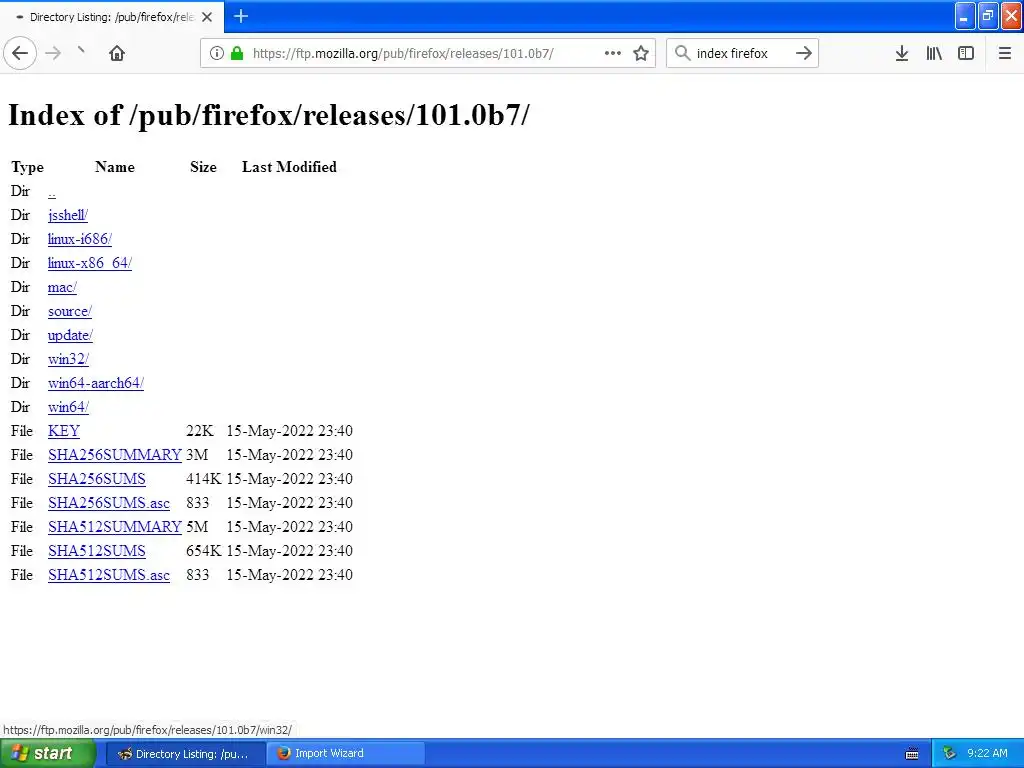This screenshot has width=1024, height=768.
Task: Download the KEY file
Action: point(63,431)
